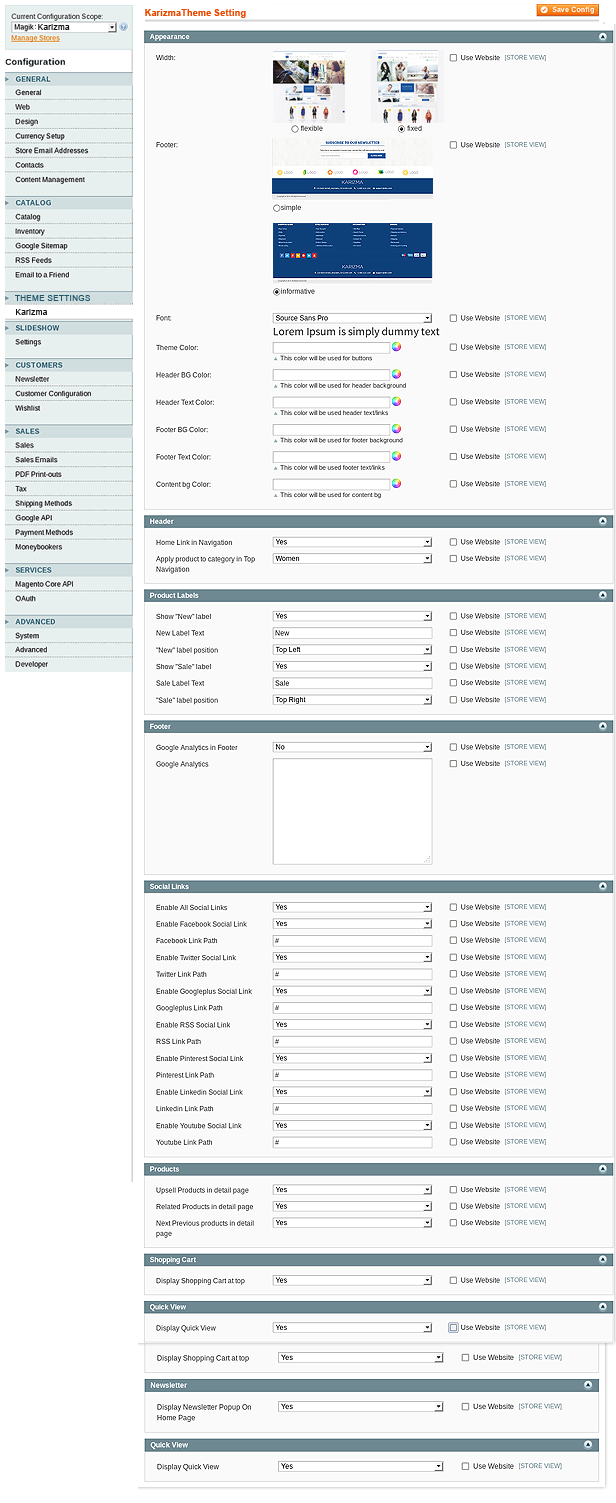Viewport: 616px width, 1503px height.
Task: Click the informative footer preview thumbnail
Action: [353, 254]
